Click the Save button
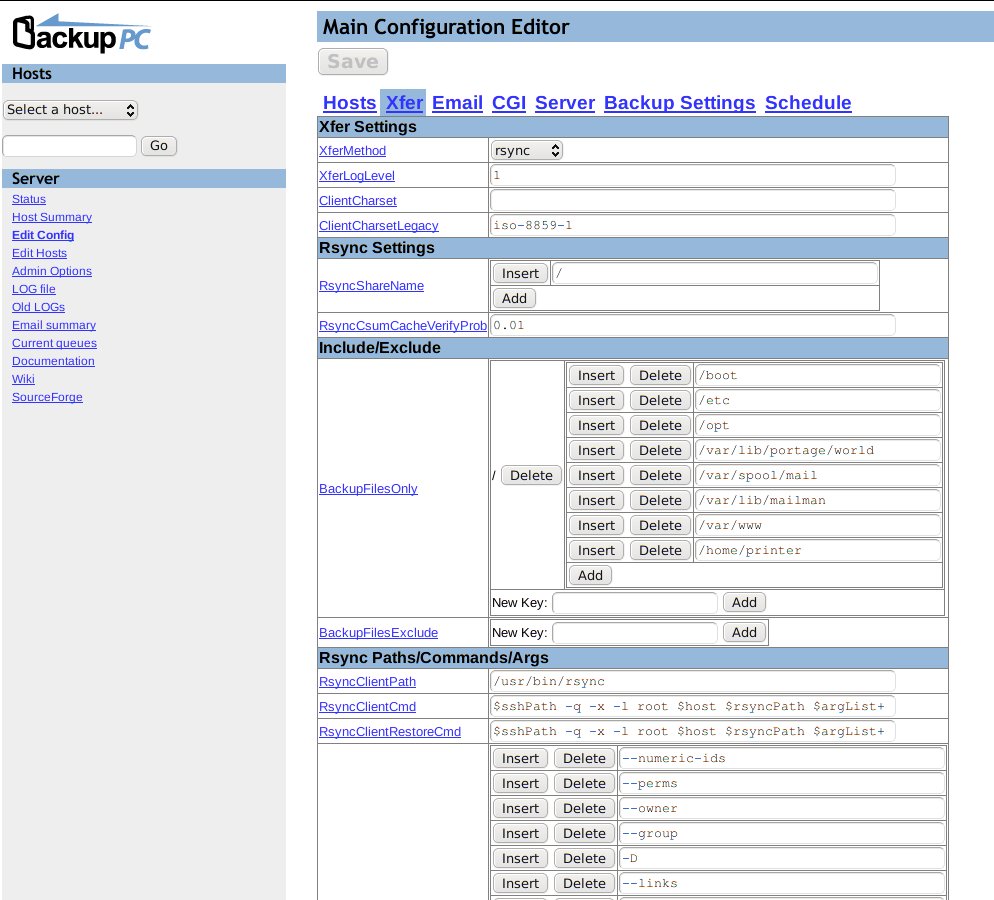This screenshot has height=900, width=994. (353, 62)
